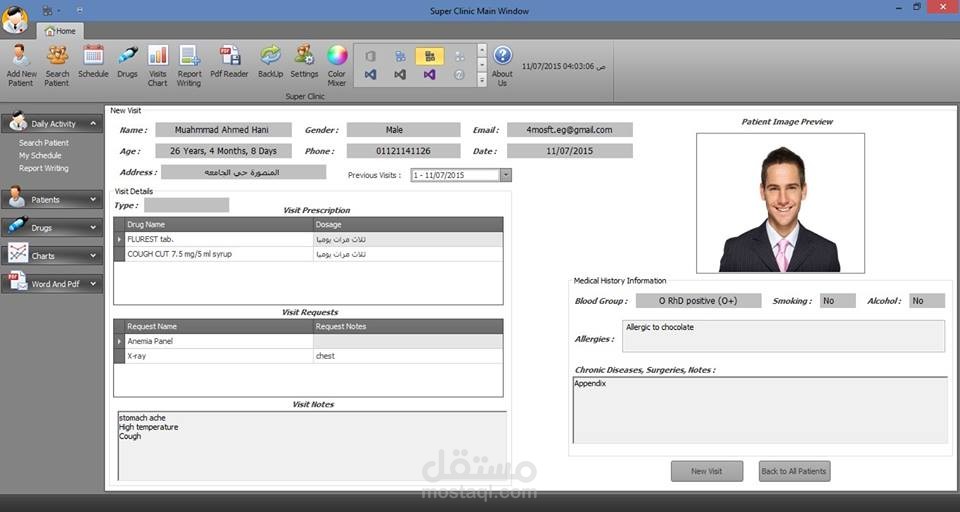Click the Alcohol field showing No
The width and height of the screenshot is (960, 512).
click(x=927, y=301)
